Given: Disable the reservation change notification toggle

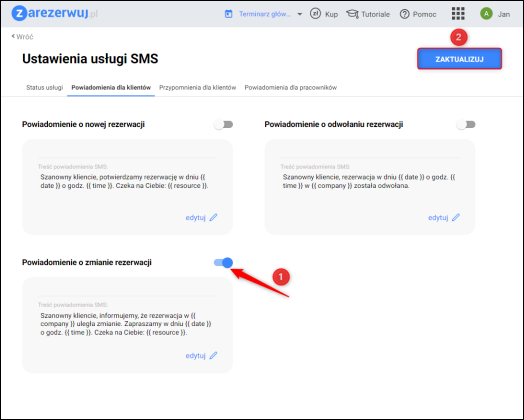Looking at the screenshot, I should (x=224, y=263).
